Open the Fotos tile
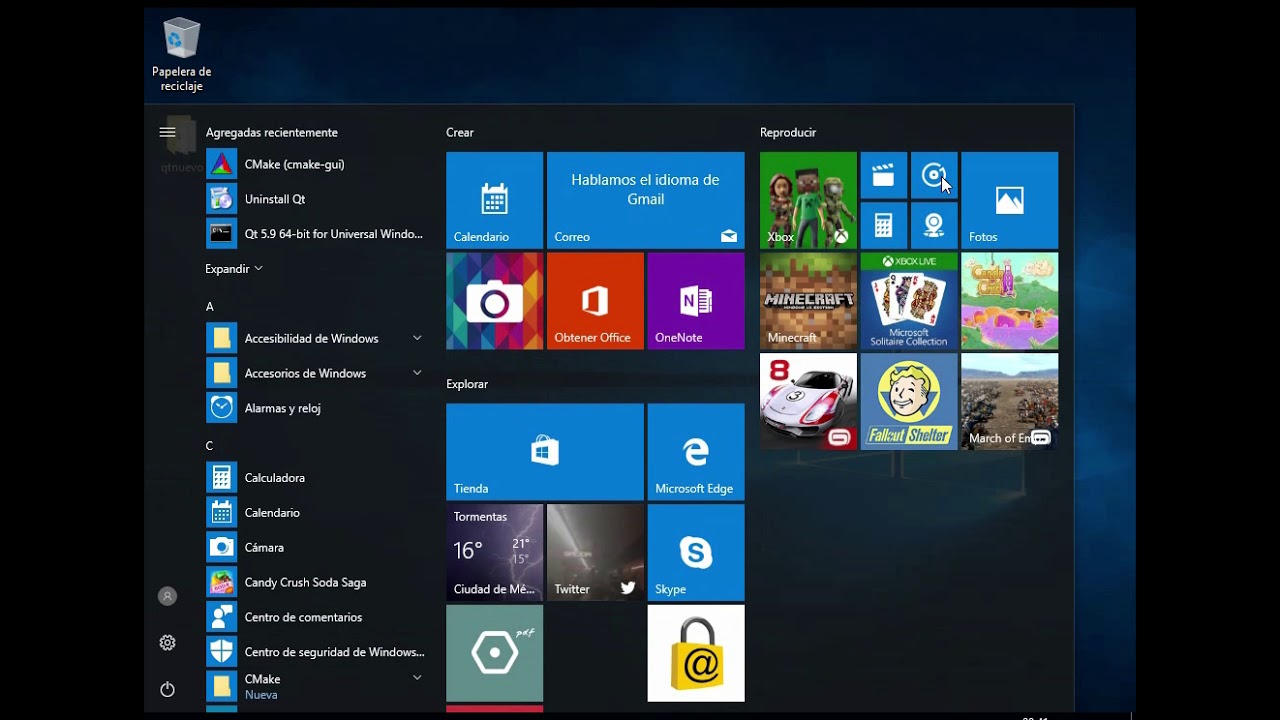Viewport: 1280px width, 720px height. (x=1009, y=200)
